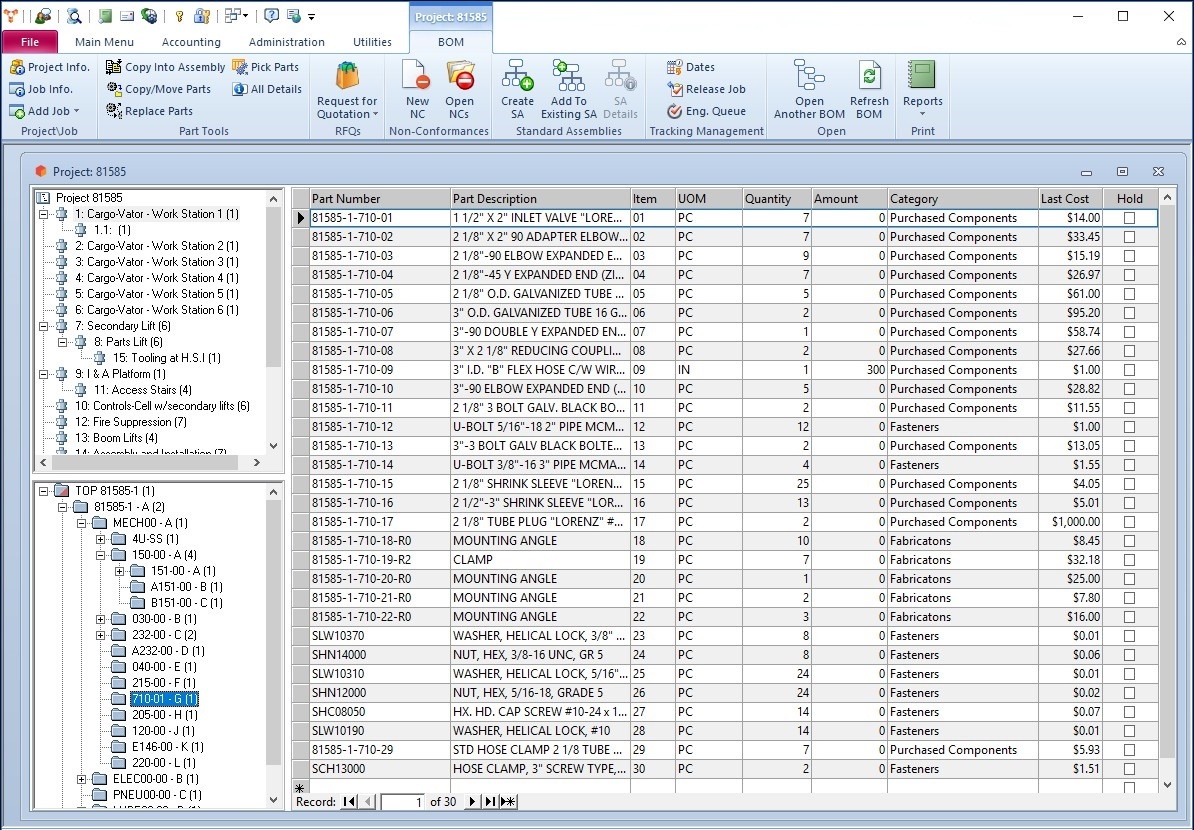Enable Hold for SCH13000 hose clamp row
The width and height of the screenshot is (1194, 830).
(x=1129, y=769)
